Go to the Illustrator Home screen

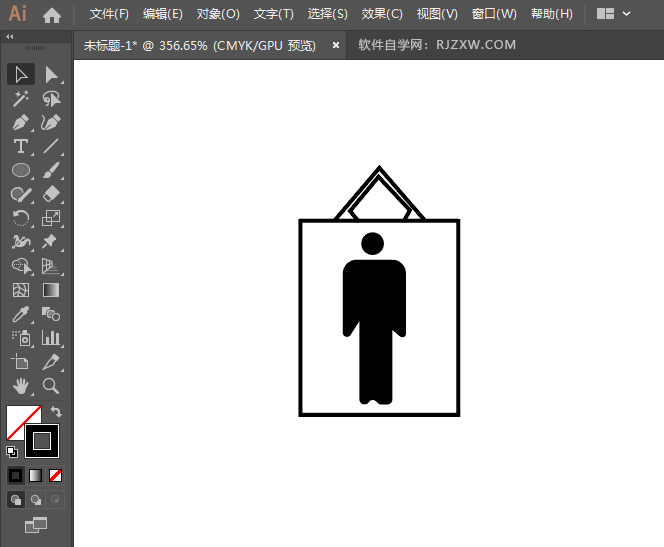[52, 16]
